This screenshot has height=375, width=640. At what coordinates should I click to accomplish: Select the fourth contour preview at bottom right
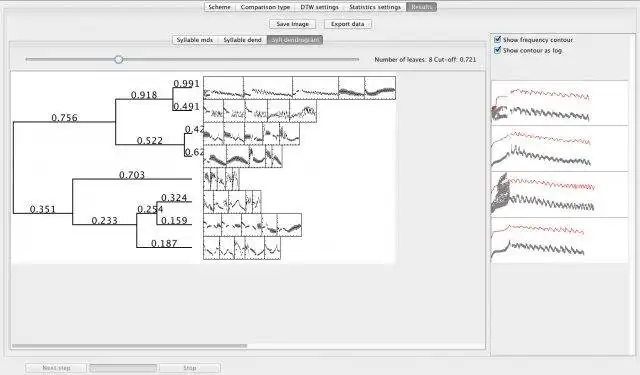560,240
